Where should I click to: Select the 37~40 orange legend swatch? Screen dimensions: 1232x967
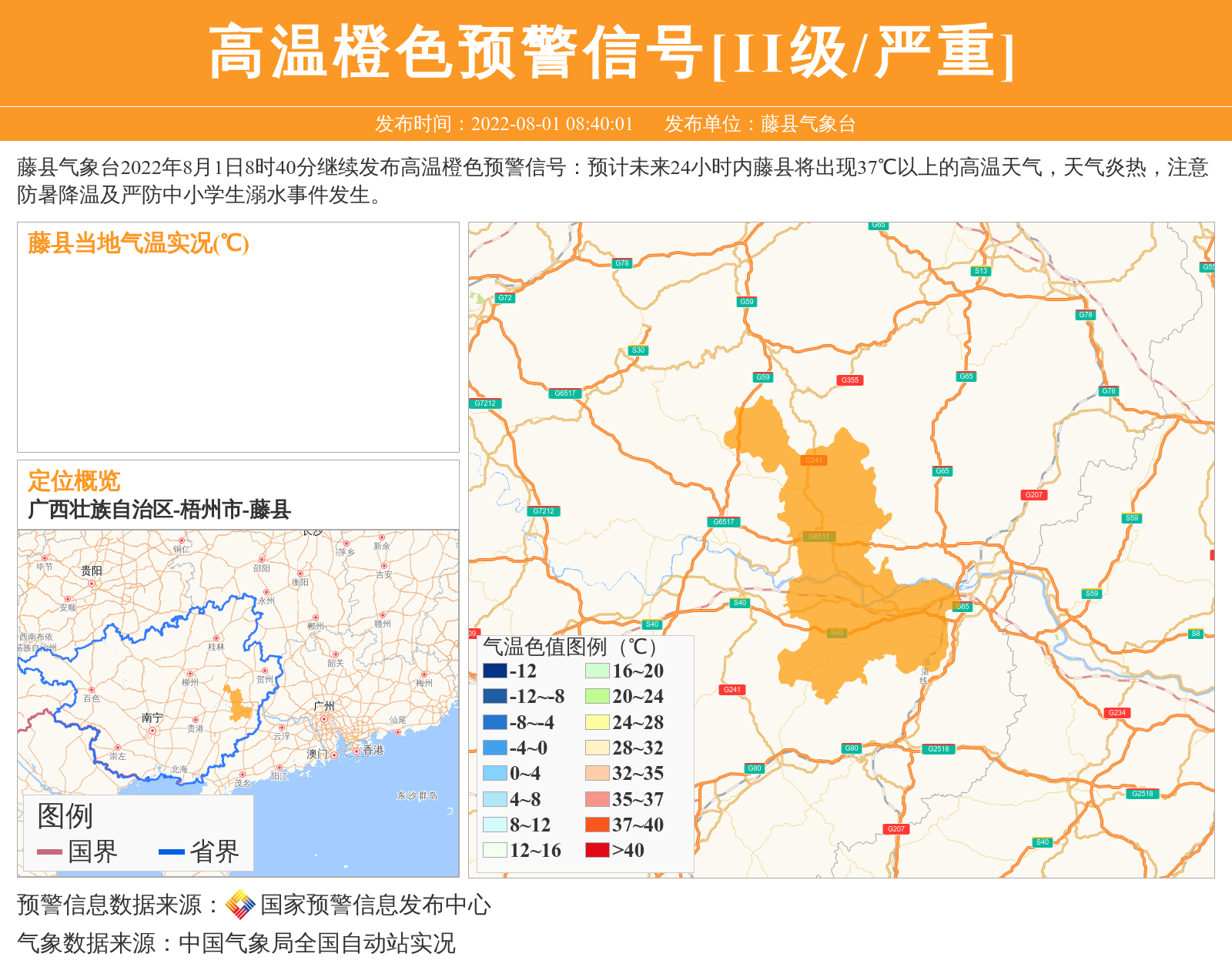tap(597, 825)
